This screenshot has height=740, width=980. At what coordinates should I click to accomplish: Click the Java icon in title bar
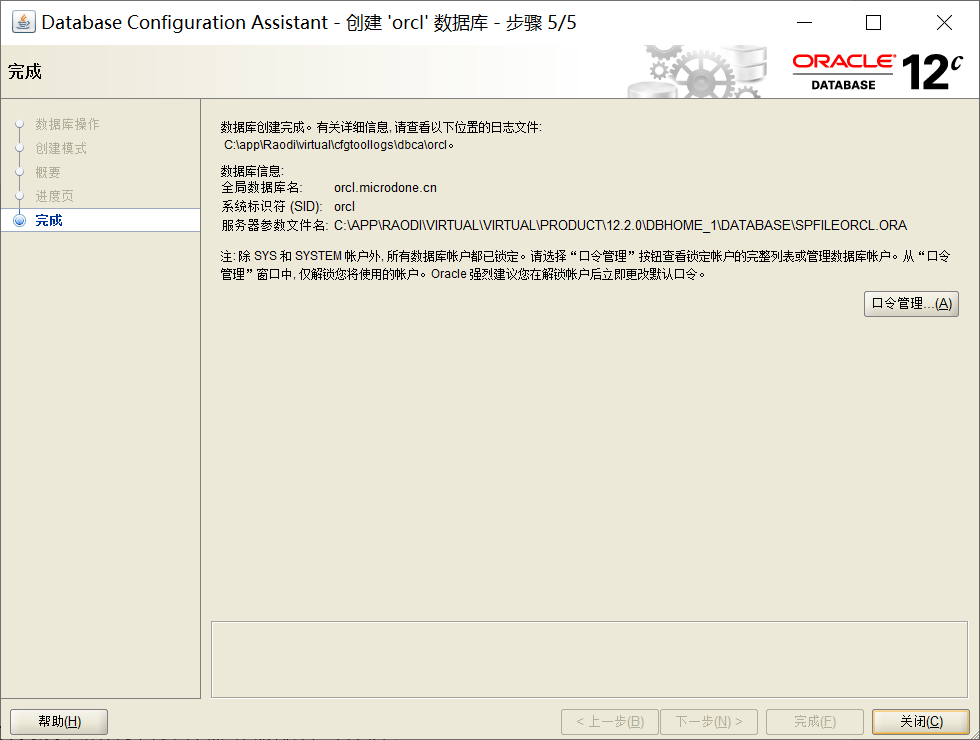pyautogui.click(x=24, y=22)
